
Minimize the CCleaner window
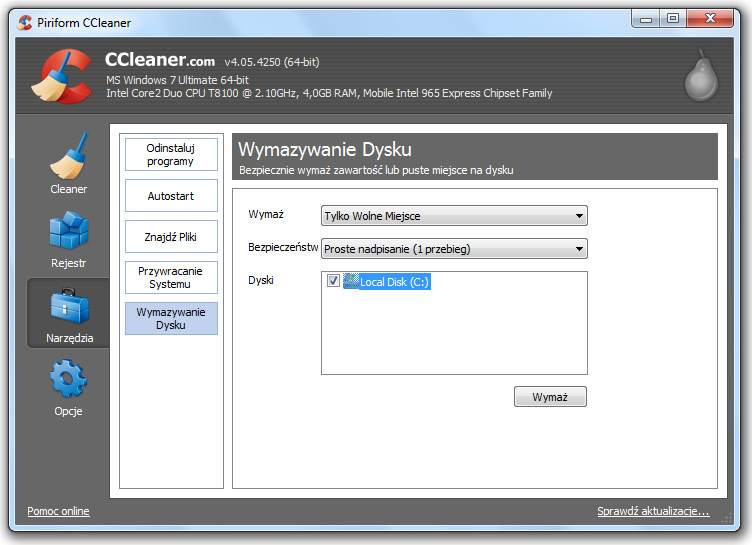(646, 19)
